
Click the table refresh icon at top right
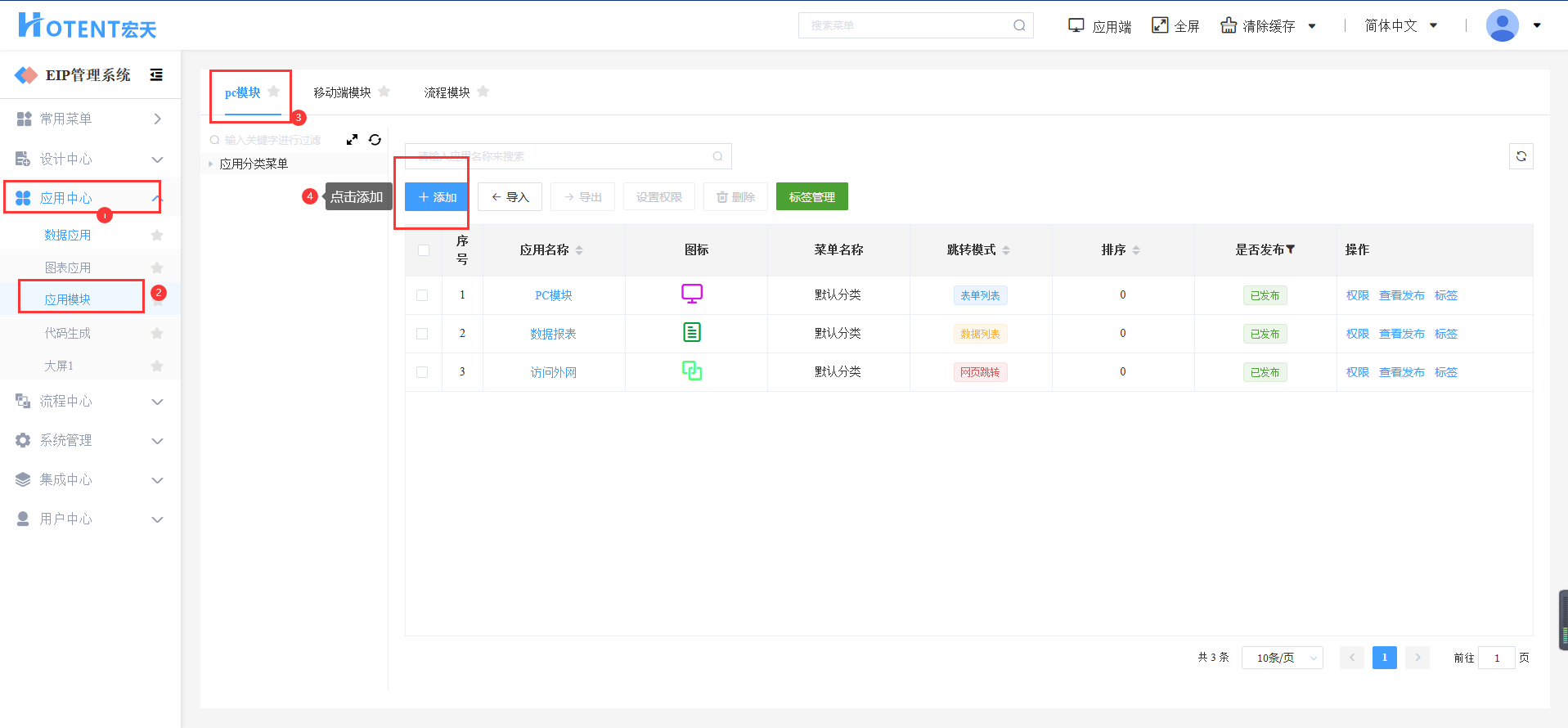(1521, 156)
